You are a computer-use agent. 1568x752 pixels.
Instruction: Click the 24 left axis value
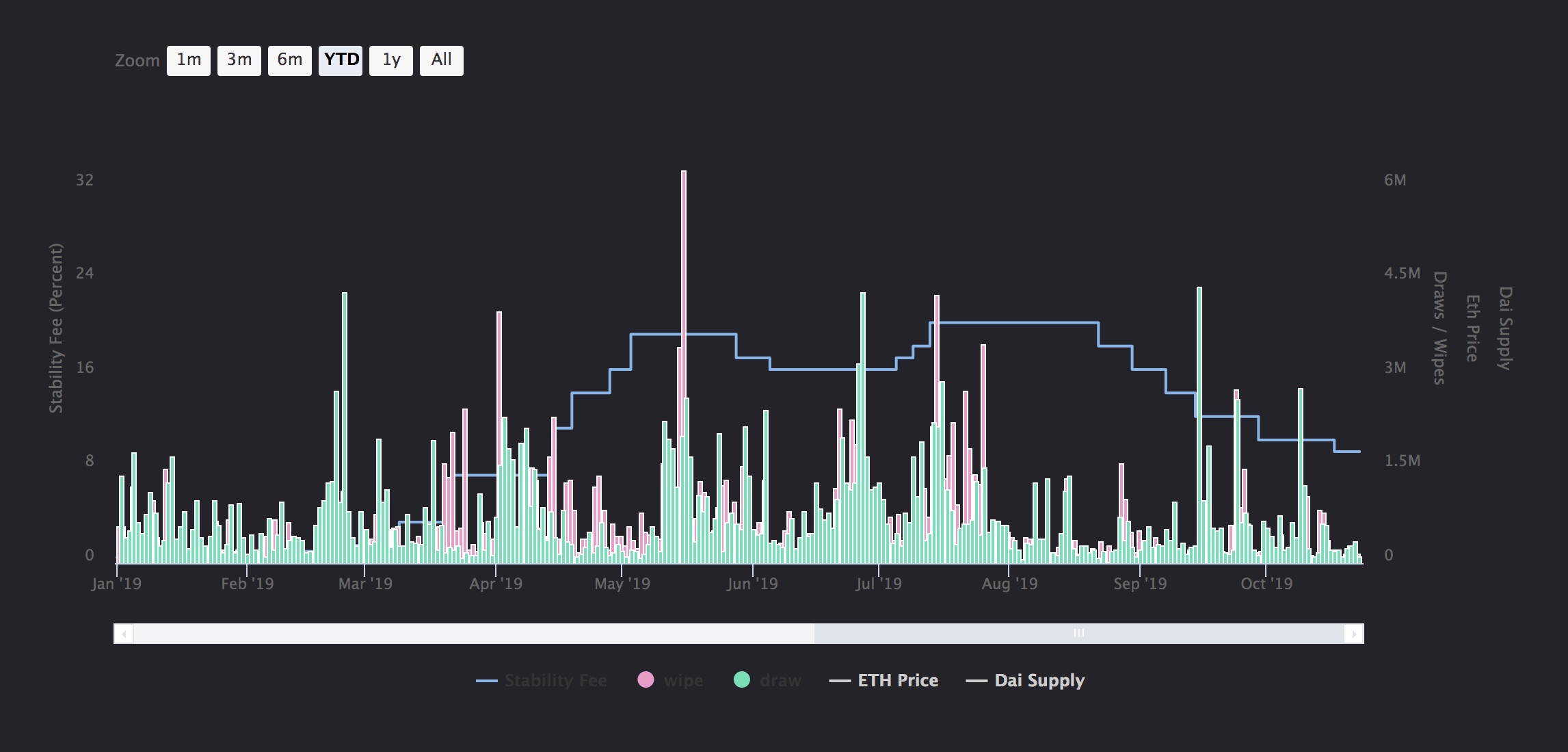85,273
